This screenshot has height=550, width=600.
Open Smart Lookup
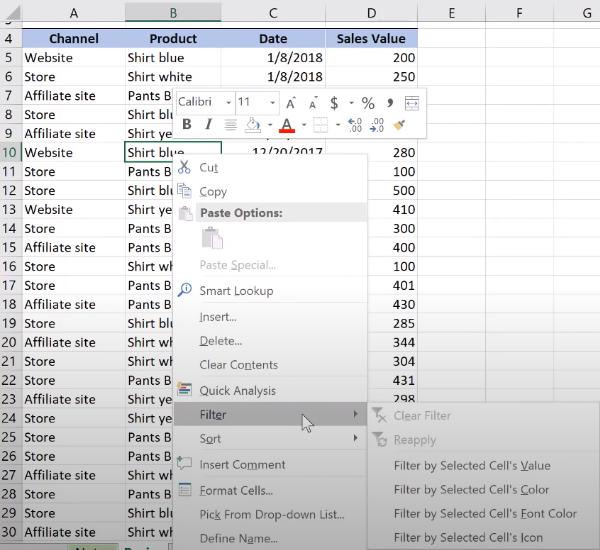[x=271, y=291]
